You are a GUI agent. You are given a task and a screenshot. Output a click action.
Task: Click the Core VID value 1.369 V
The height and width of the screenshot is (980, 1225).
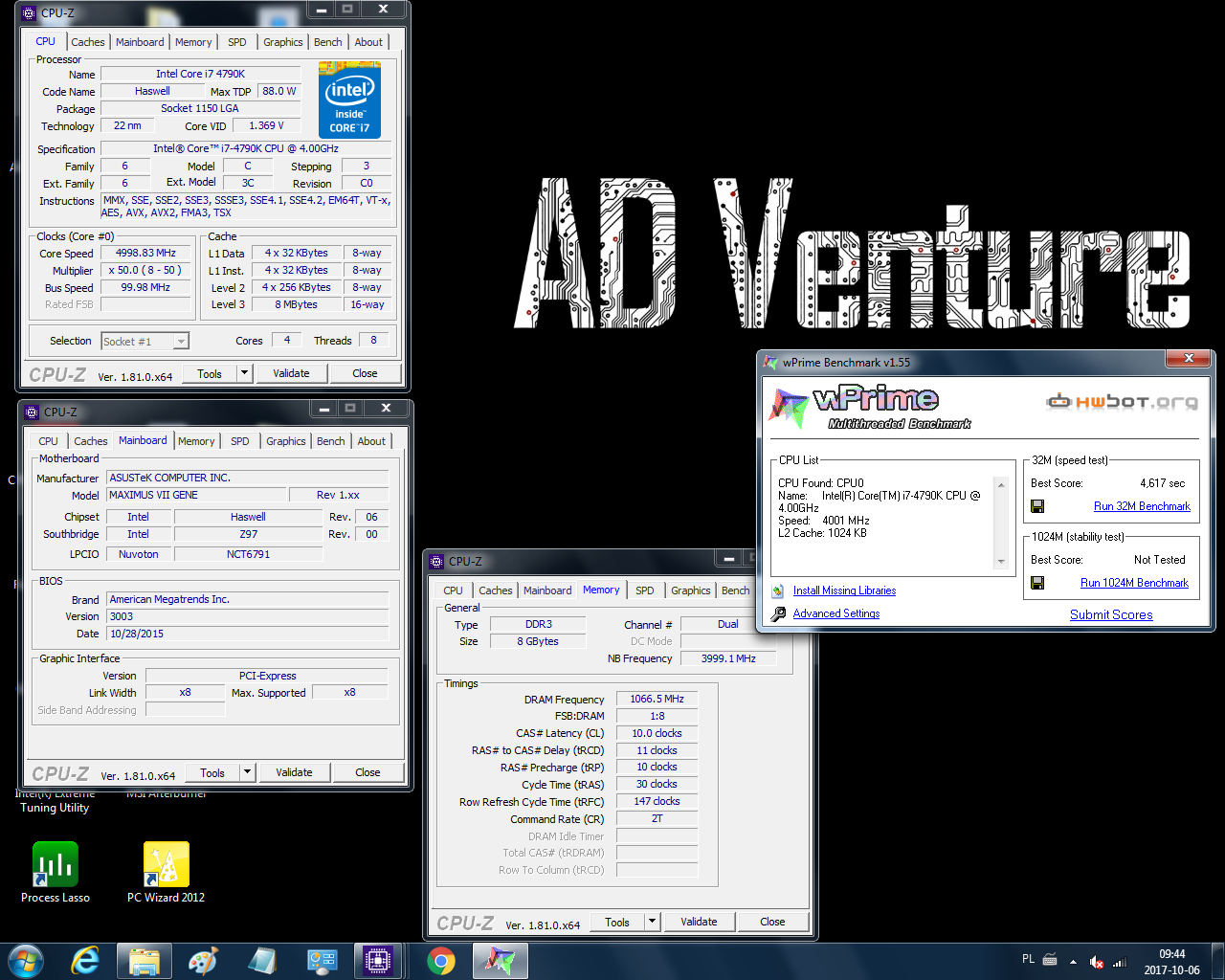tap(266, 125)
